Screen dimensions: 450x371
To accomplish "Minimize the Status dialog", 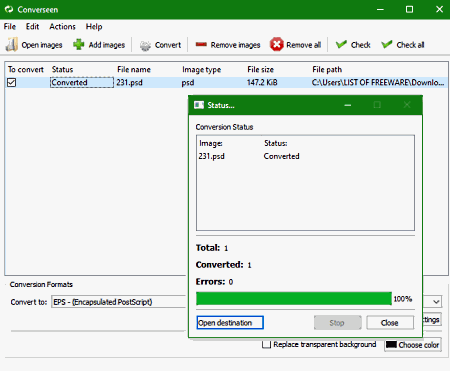I will pyautogui.click(x=348, y=105).
